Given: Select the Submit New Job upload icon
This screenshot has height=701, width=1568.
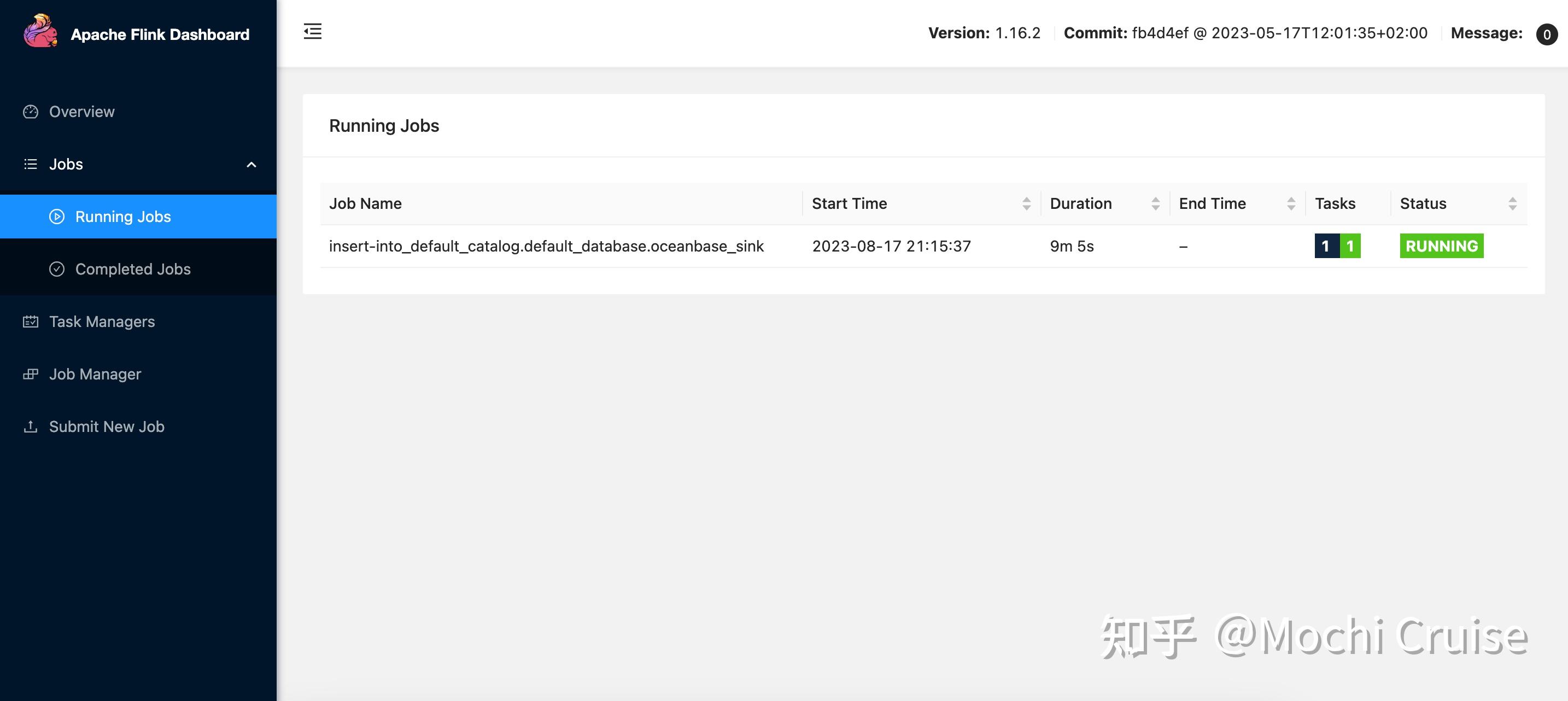Looking at the screenshot, I should point(31,427).
